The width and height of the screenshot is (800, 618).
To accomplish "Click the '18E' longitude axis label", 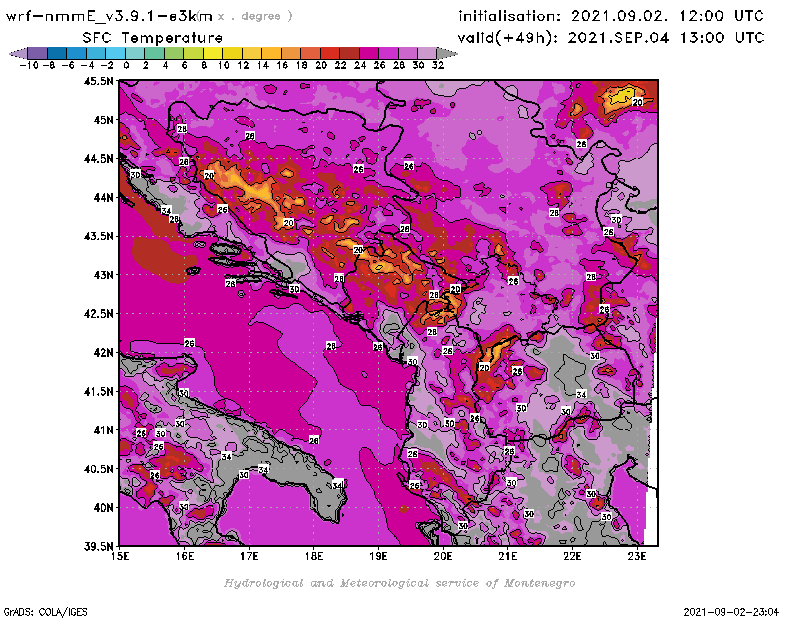I will point(314,556).
